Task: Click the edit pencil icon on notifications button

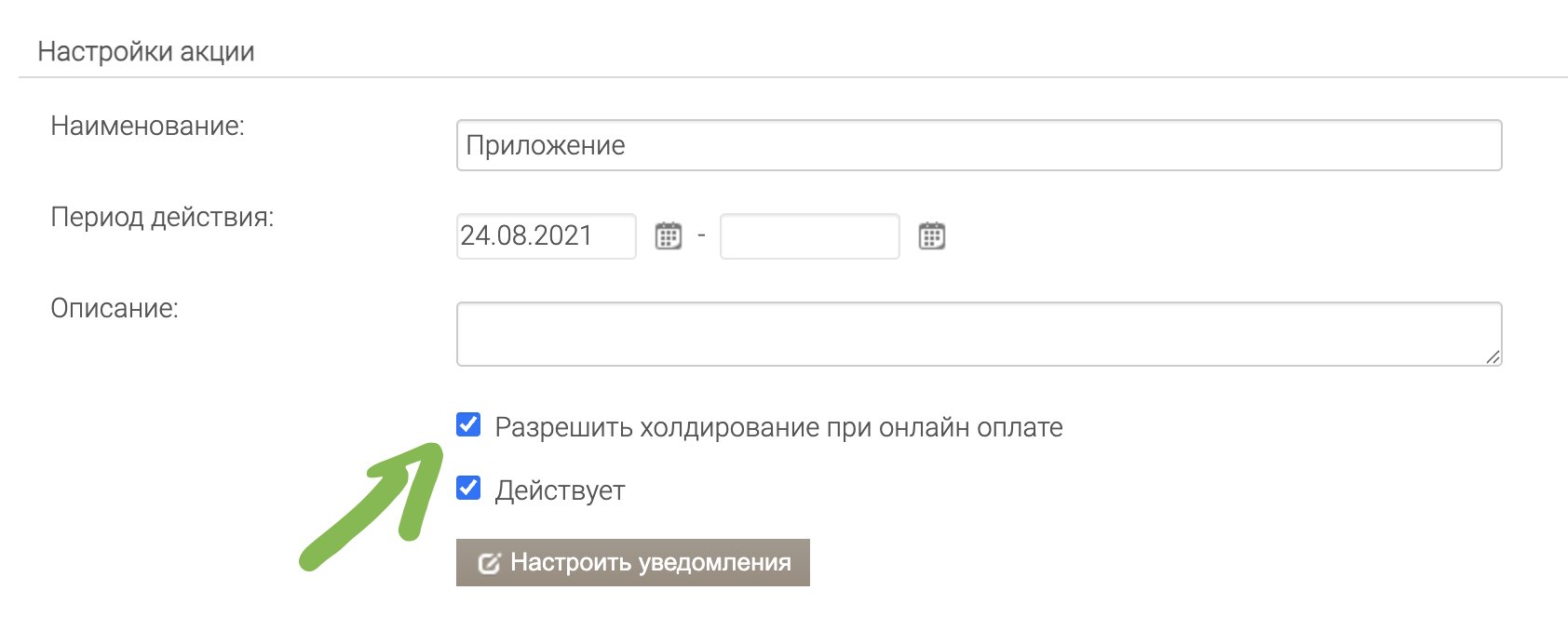Action: pyautogui.click(x=489, y=563)
